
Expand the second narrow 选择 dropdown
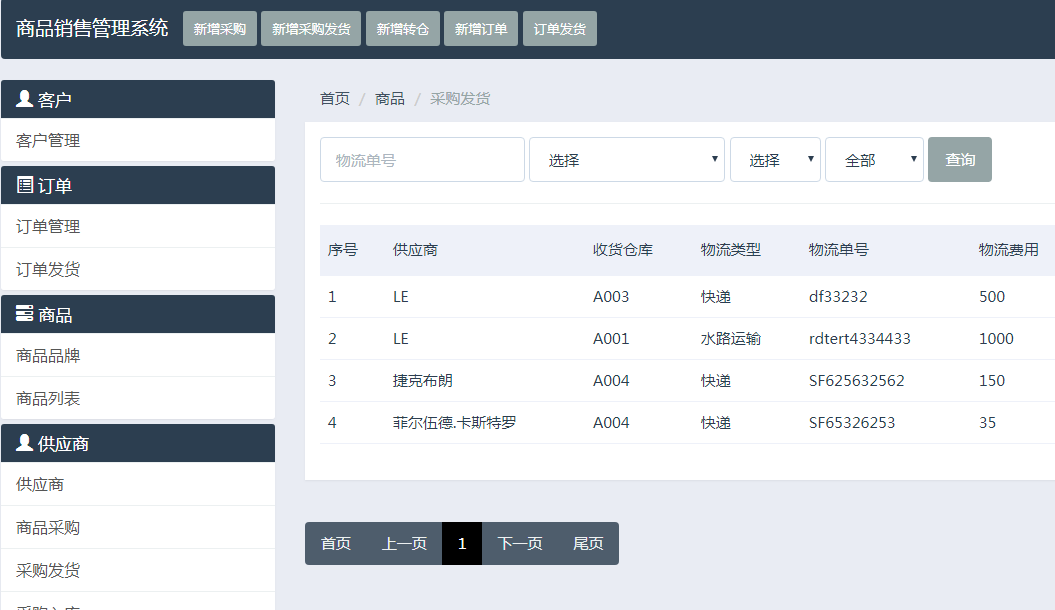tap(775, 160)
